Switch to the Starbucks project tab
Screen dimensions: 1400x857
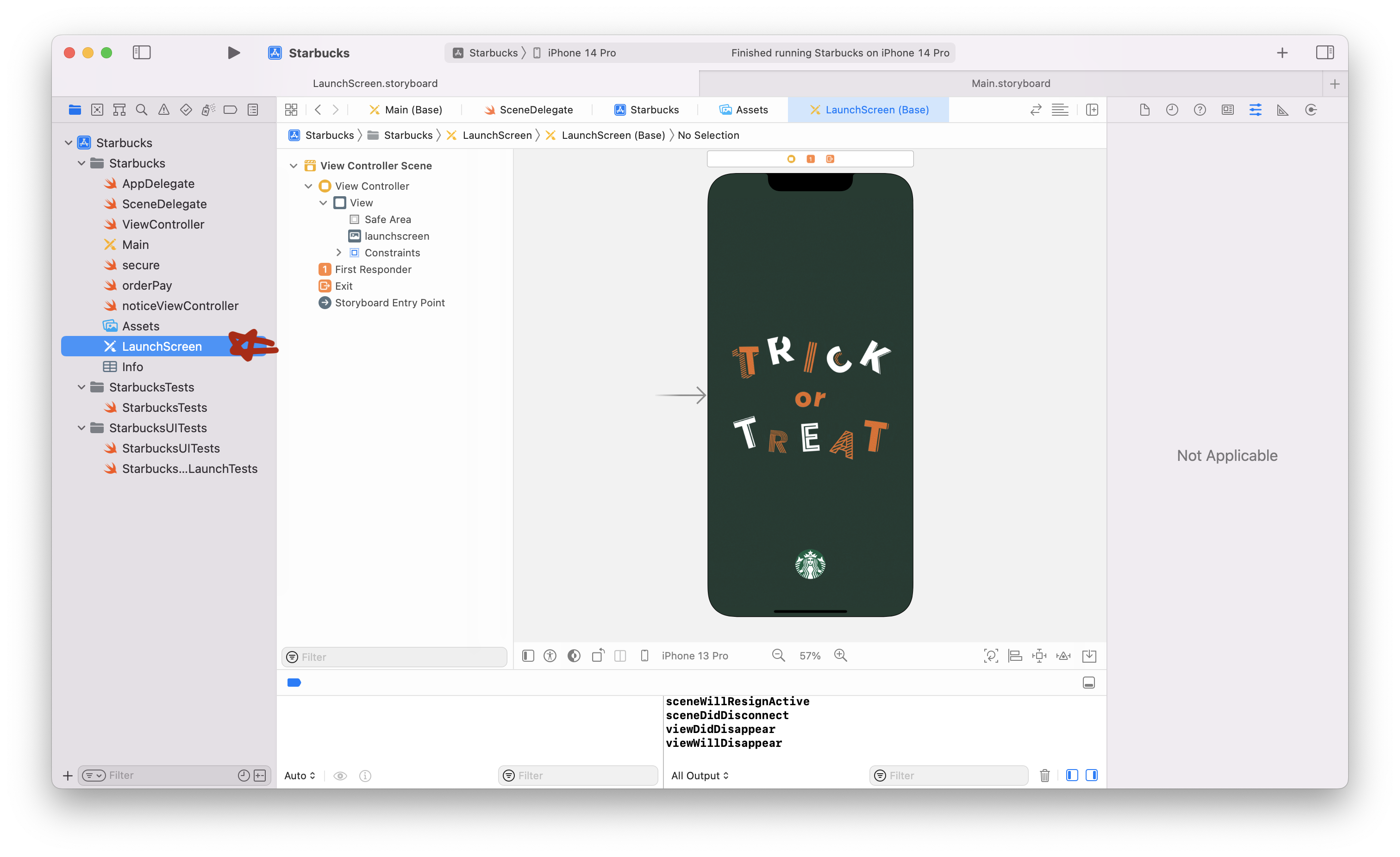click(x=646, y=110)
